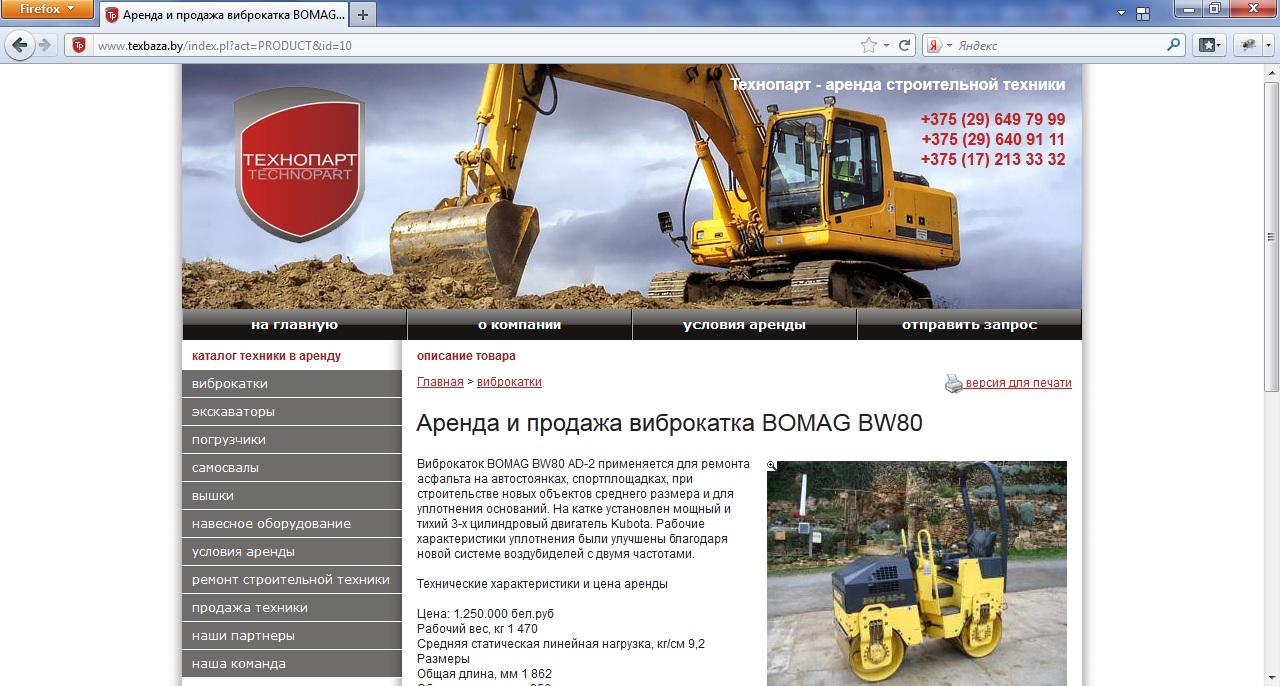Click the forward navigation arrow
The image size is (1280, 686).
coord(44,45)
